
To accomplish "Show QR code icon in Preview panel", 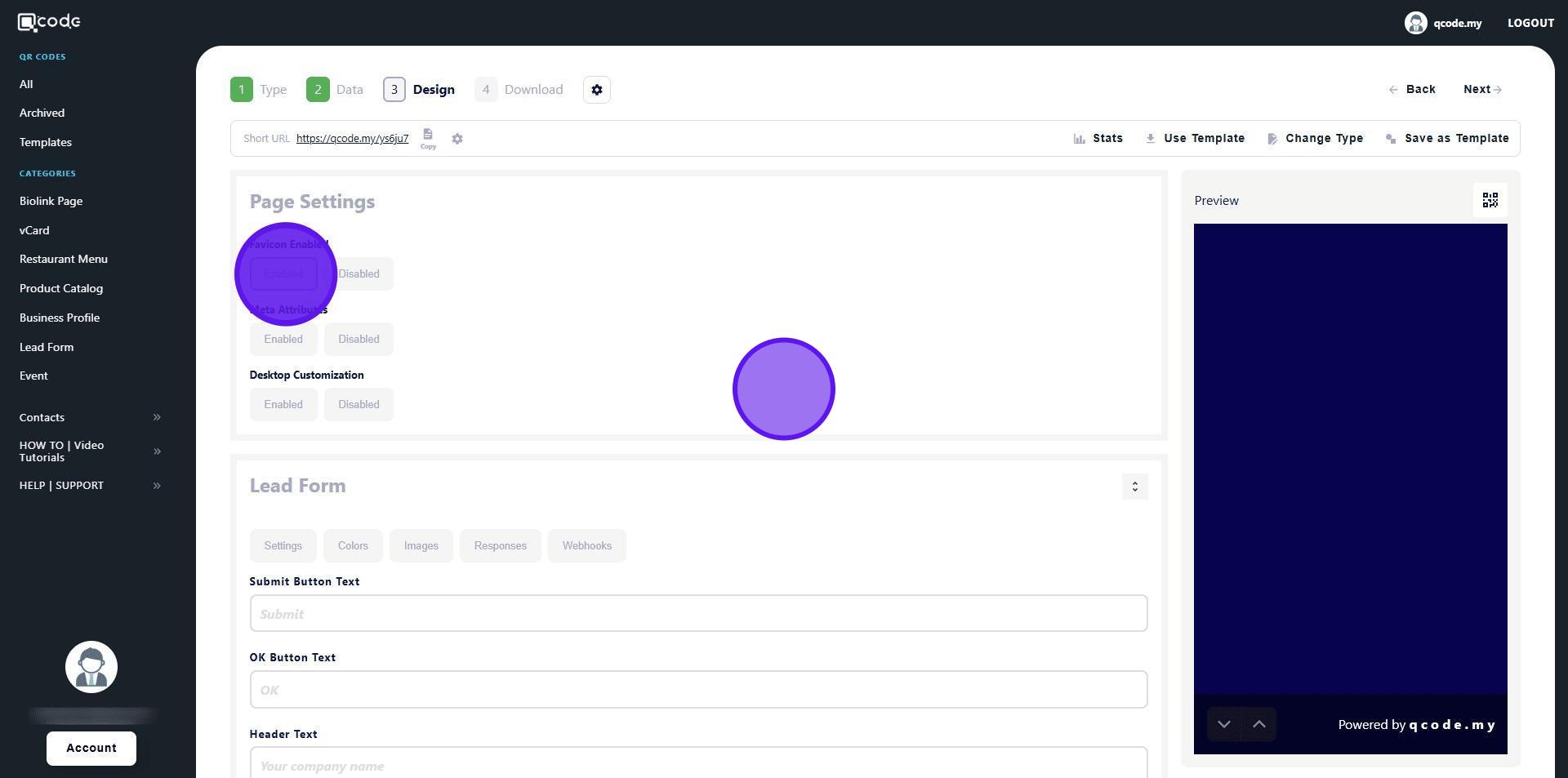I will (x=1490, y=201).
